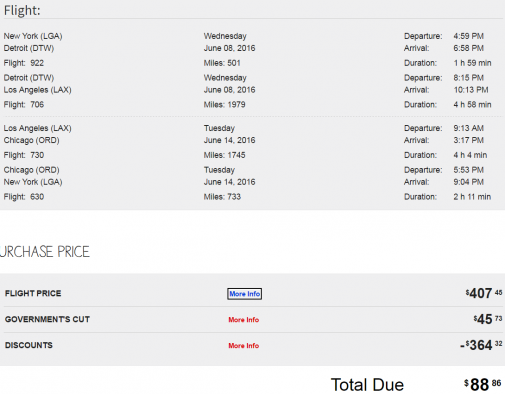Click the Total Due amount $88.86
505x394 pixels.
click(483, 385)
